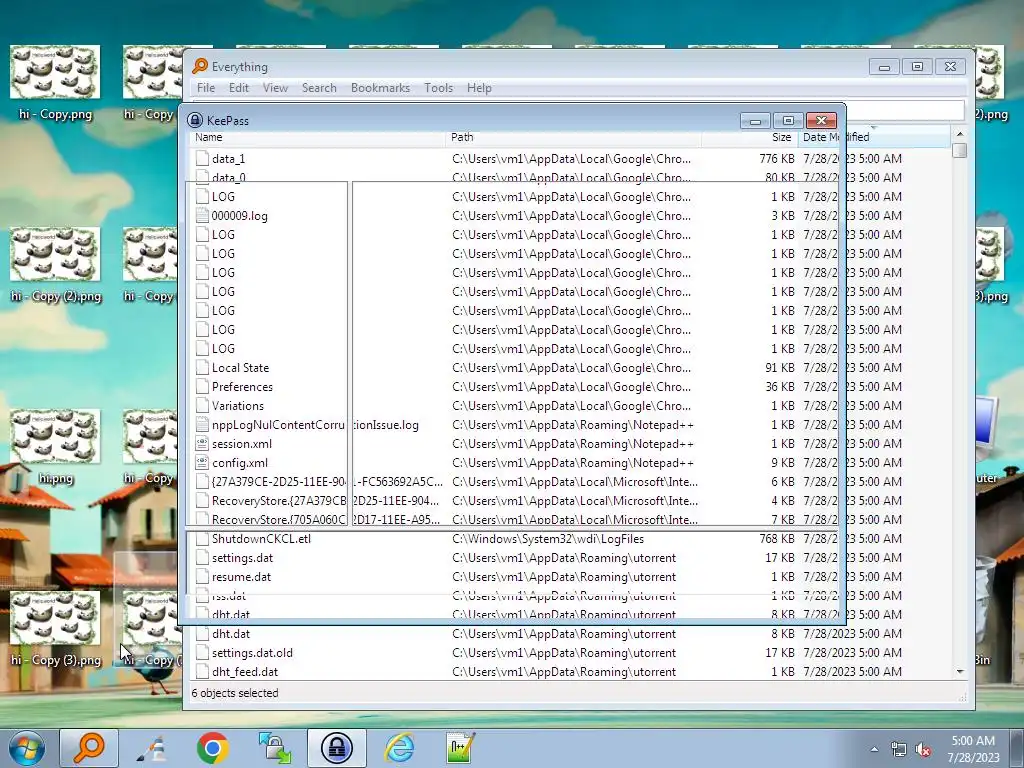Sort results by the Path column
This screenshot has width=1024, height=768.
pyautogui.click(x=573, y=137)
